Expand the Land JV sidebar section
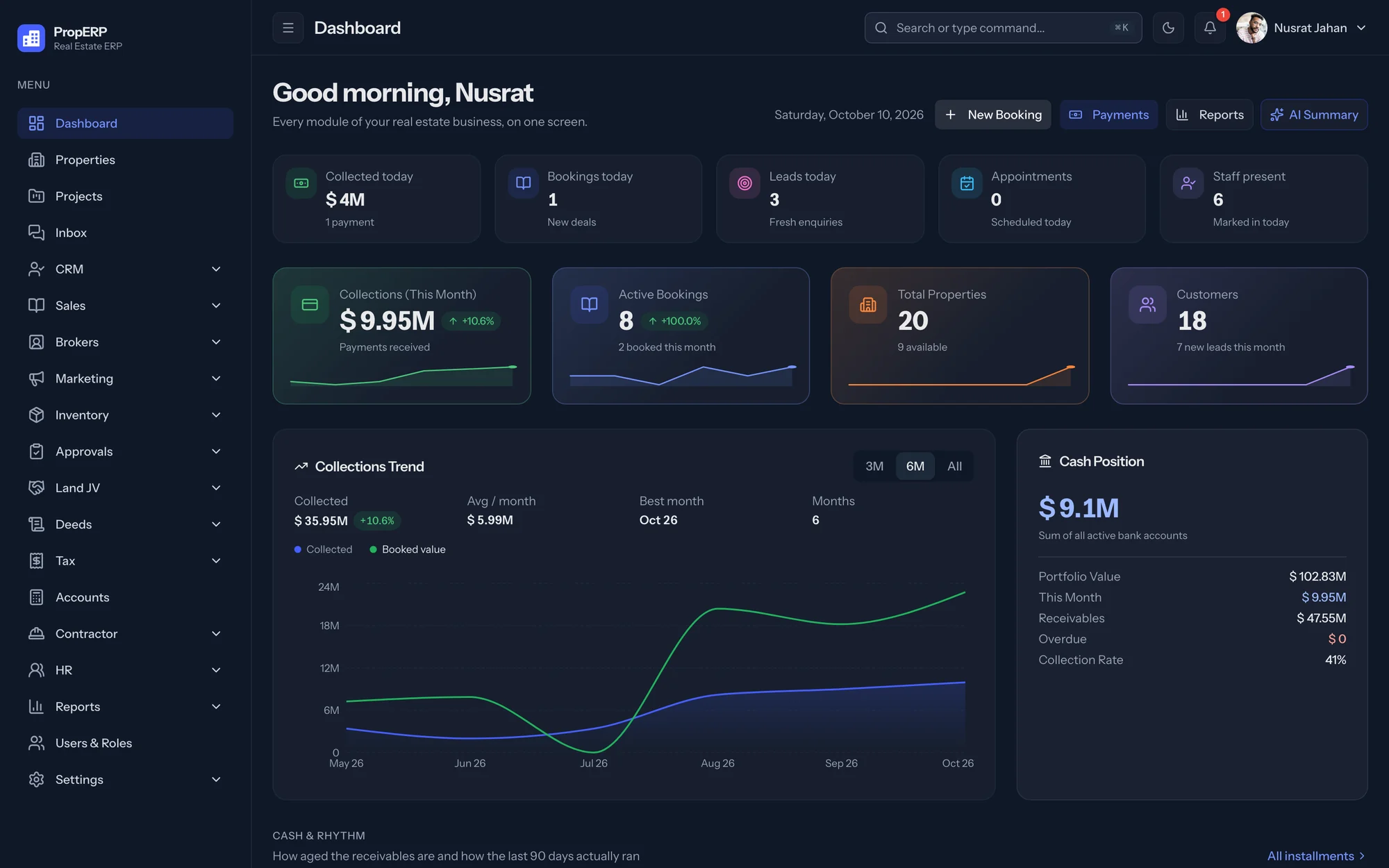Screen dimensions: 1389x868 click(x=125, y=487)
